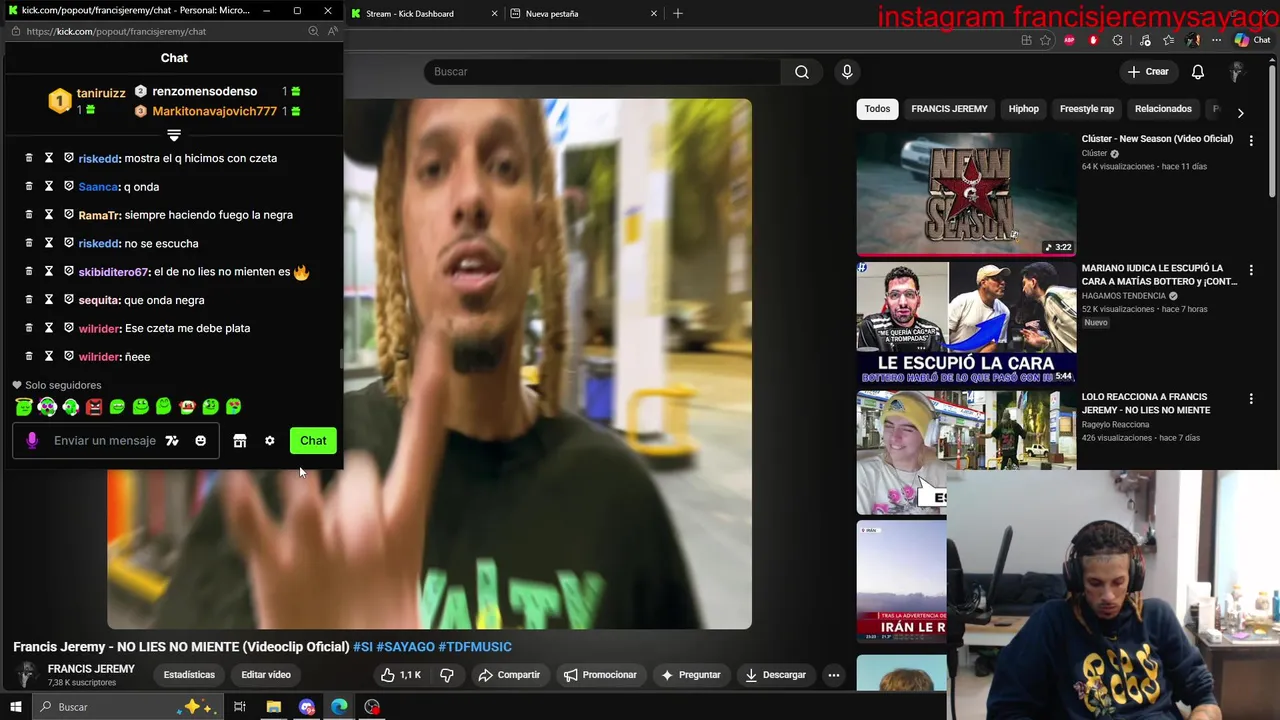The height and width of the screenshot is (720, 1280).
Task: Click the Descargar button
Action: point(775,675)
